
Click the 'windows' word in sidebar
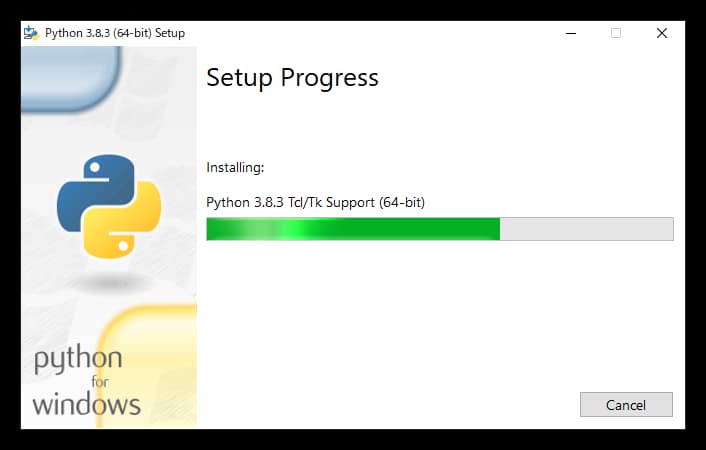[x=86, y=404]
